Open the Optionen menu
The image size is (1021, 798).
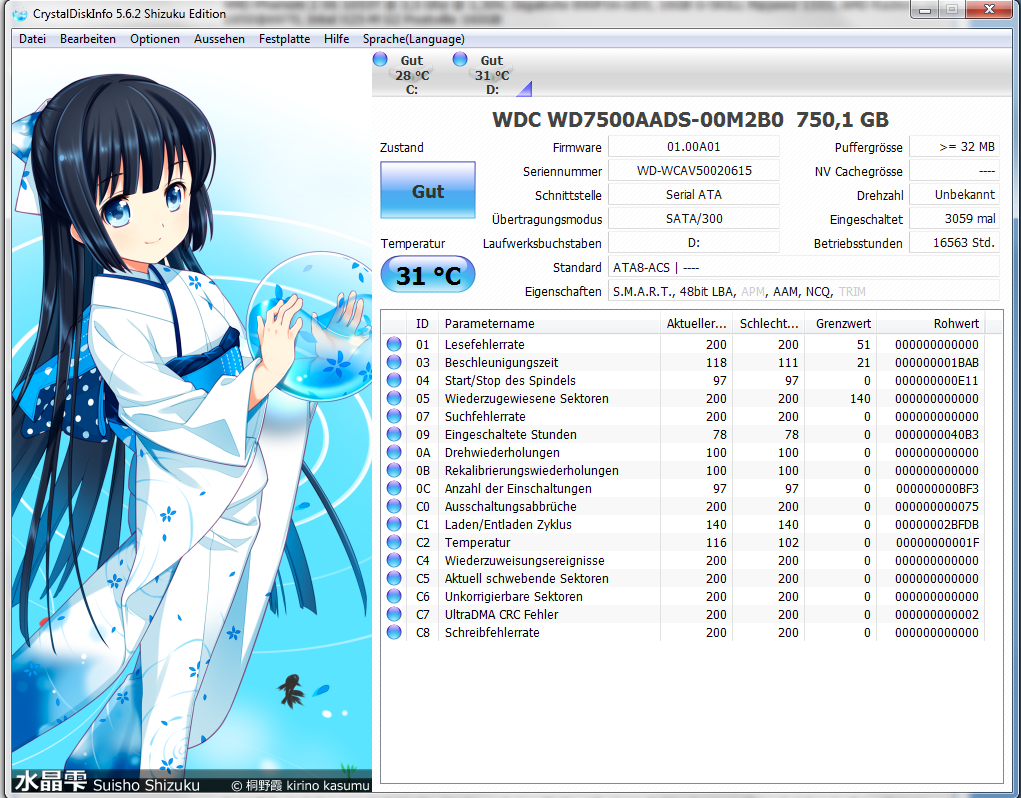(x=154, y=39)
